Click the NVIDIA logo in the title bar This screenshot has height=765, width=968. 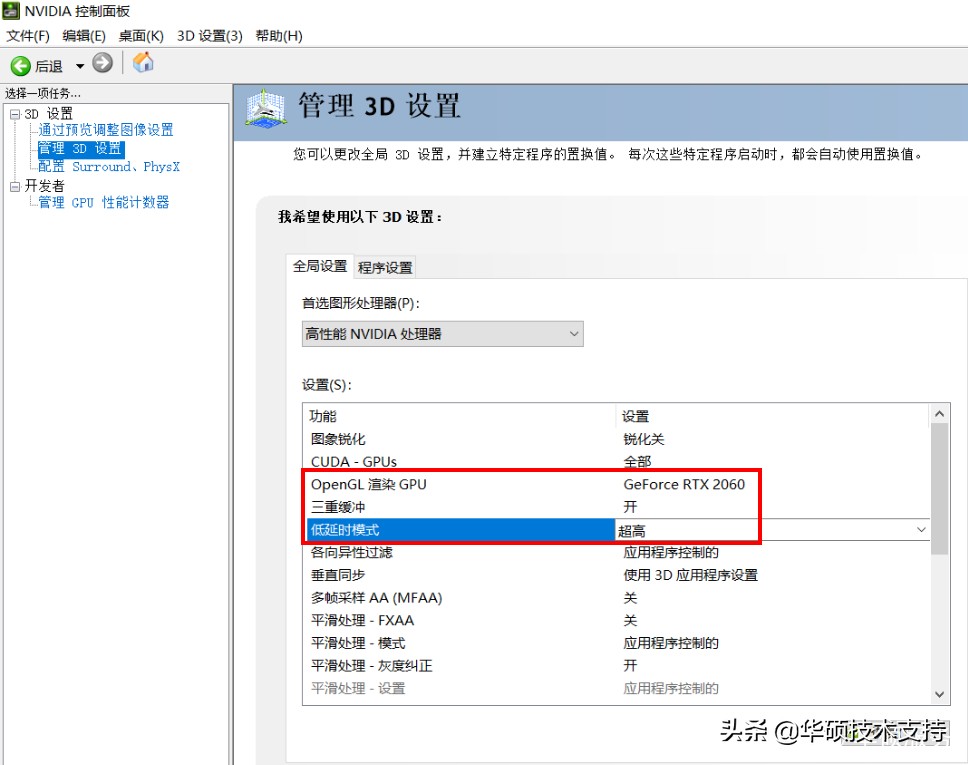(10, 12)
